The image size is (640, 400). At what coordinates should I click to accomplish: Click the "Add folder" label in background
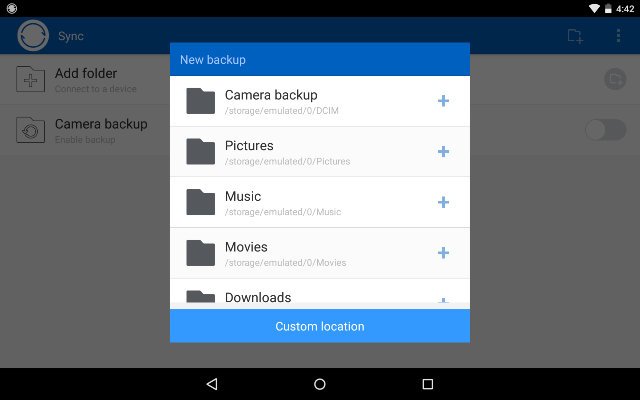(x=86, y=73)
